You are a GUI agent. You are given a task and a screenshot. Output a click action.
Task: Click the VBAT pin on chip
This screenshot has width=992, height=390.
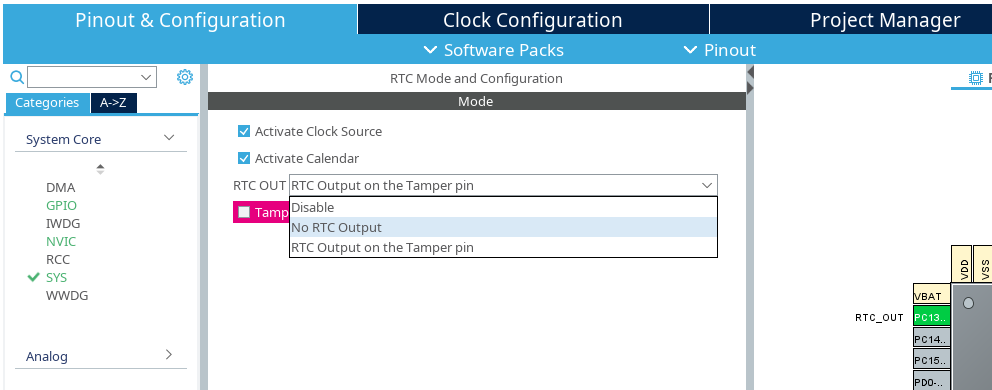click(x=932, y=296)
